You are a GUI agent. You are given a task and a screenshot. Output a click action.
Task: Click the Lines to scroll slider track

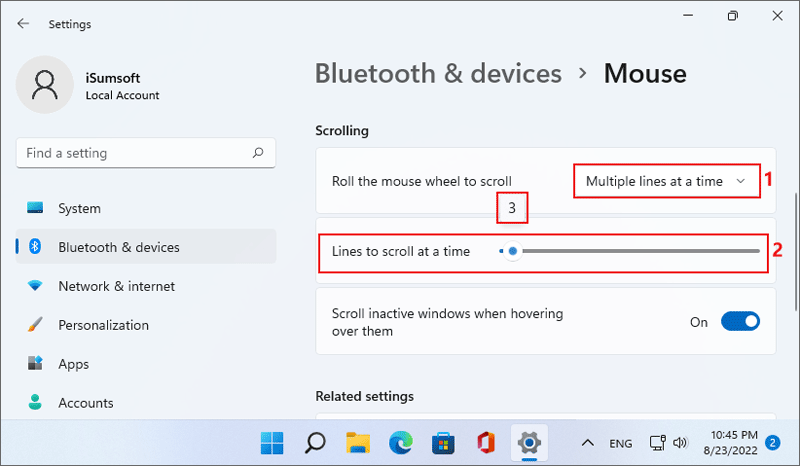pos(630,251)
